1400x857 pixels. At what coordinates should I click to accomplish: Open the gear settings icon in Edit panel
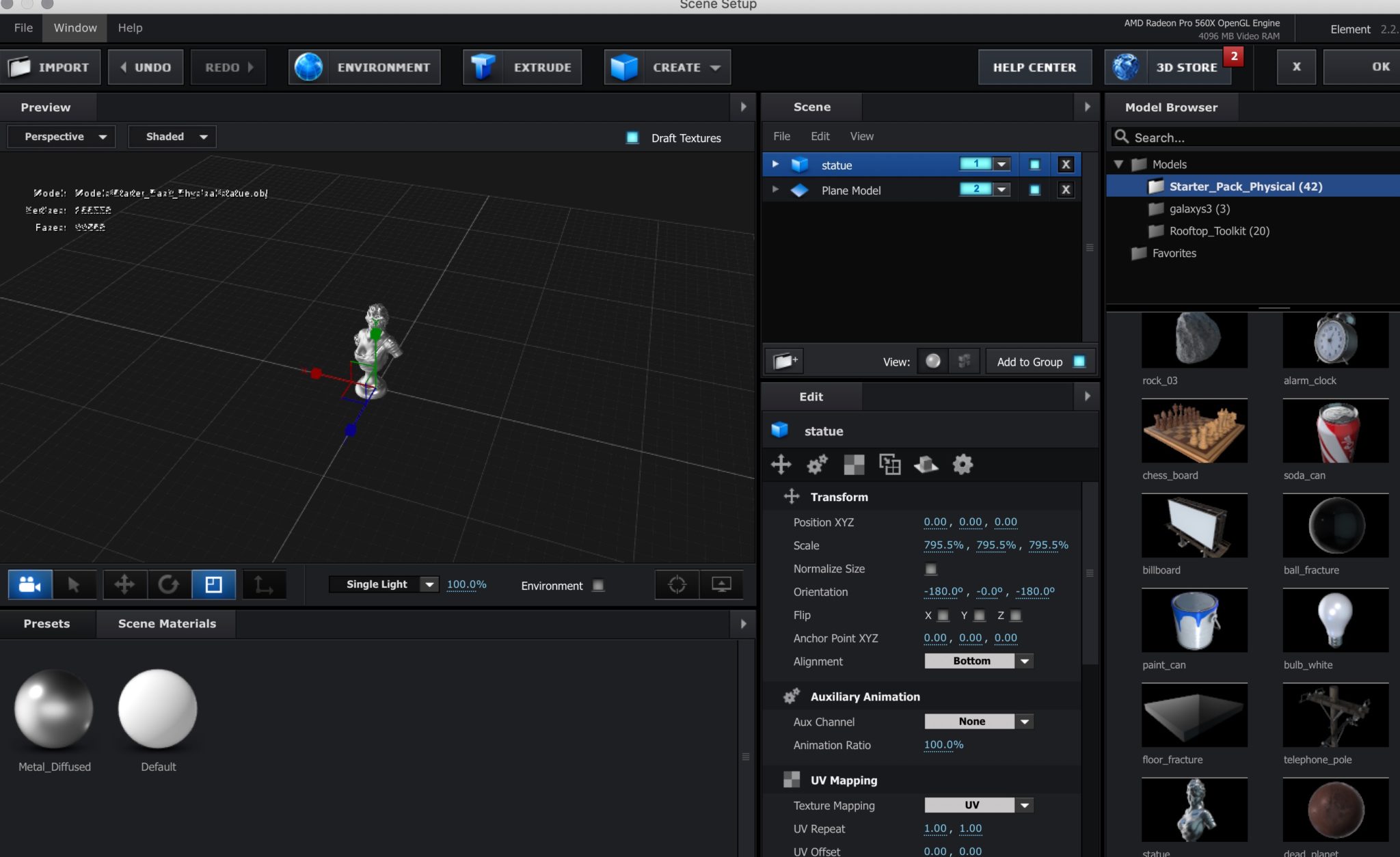962,464
